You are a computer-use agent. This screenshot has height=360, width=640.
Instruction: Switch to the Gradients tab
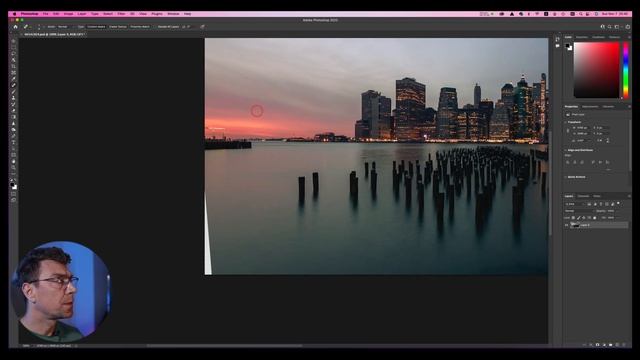599,37
